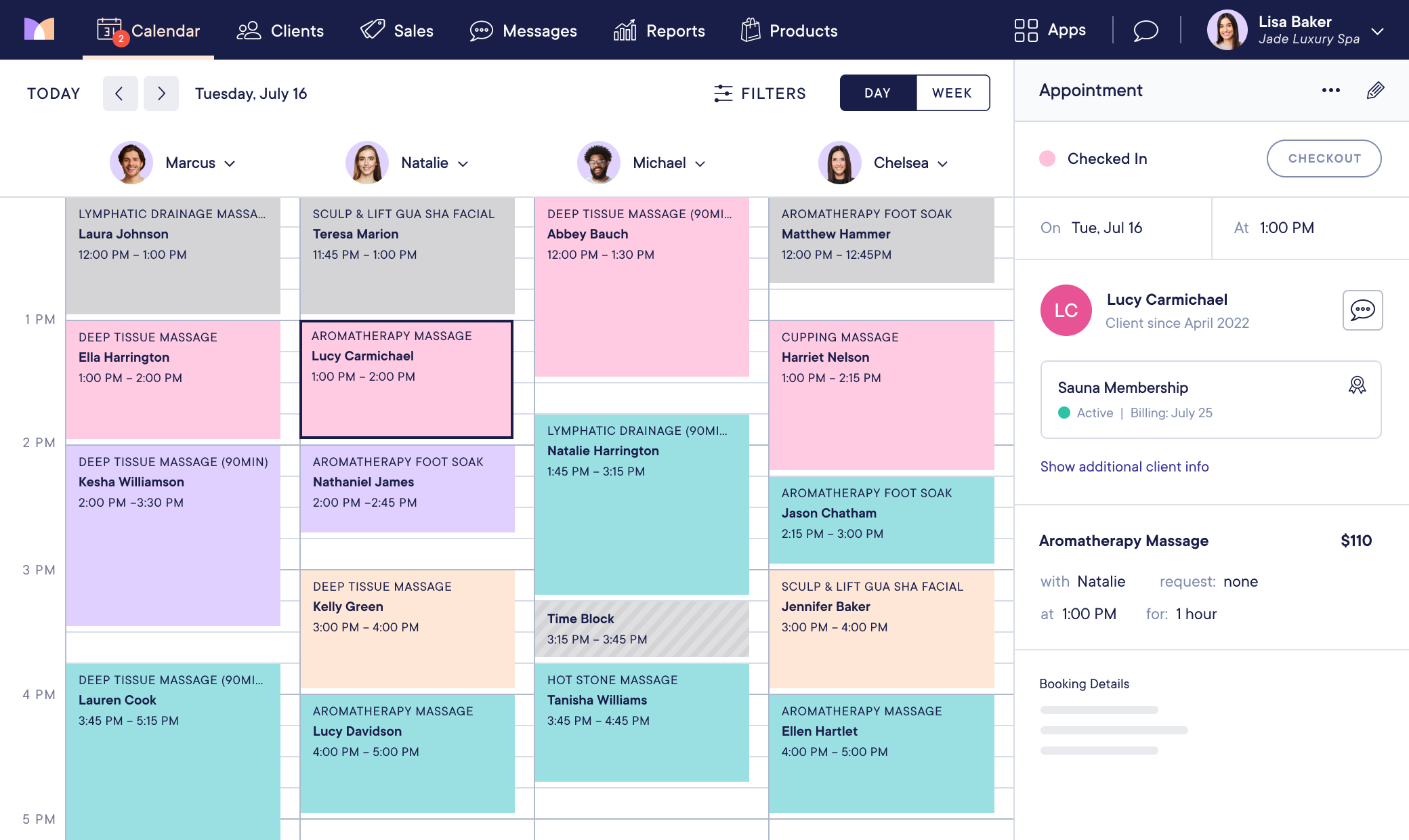Screen dimensions: 1409x840
Task: Select the DAY view tab
Action: tap(878, 93)
